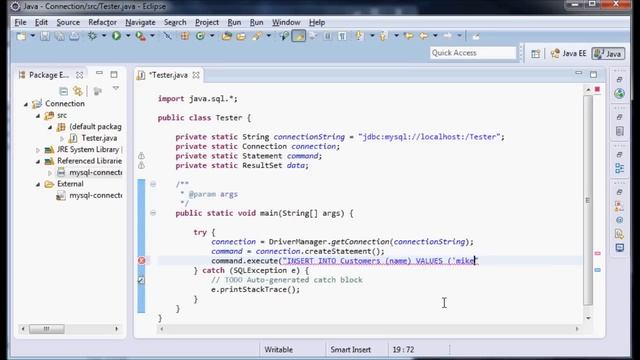
Task: Click the Save toolbar icon
Action: [45, 36]
